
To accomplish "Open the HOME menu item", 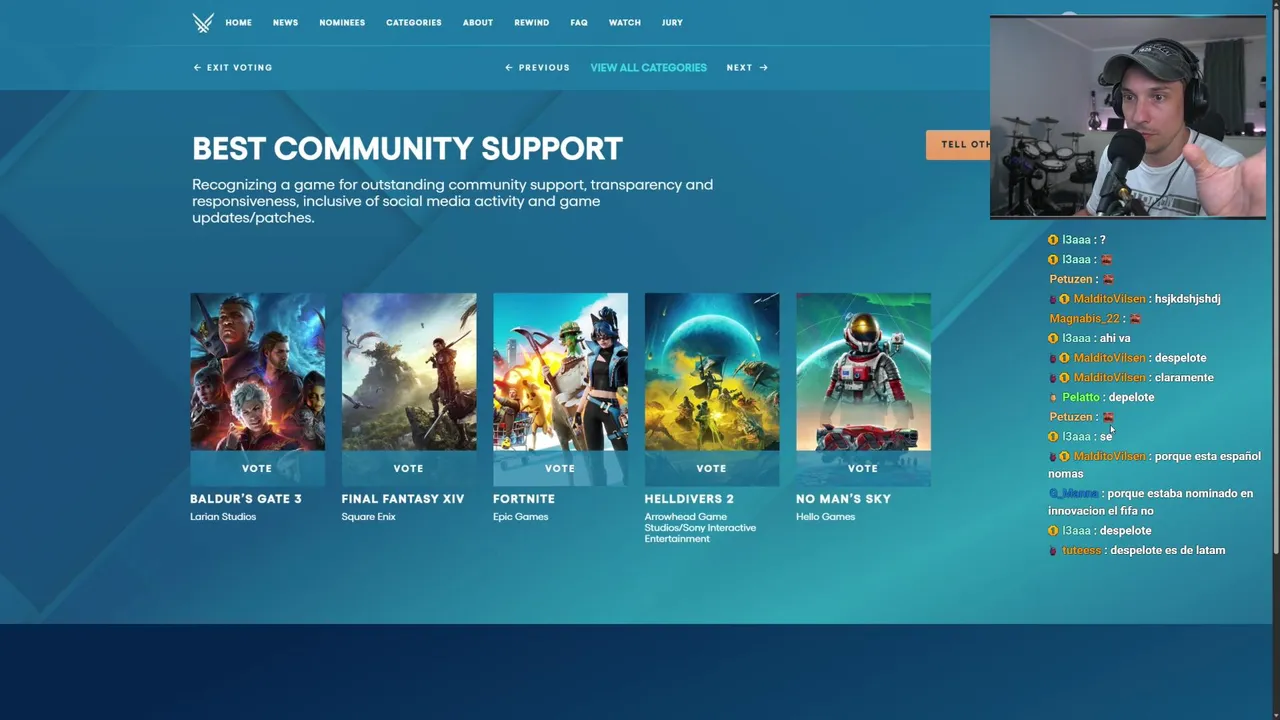I will click(238, 23).
